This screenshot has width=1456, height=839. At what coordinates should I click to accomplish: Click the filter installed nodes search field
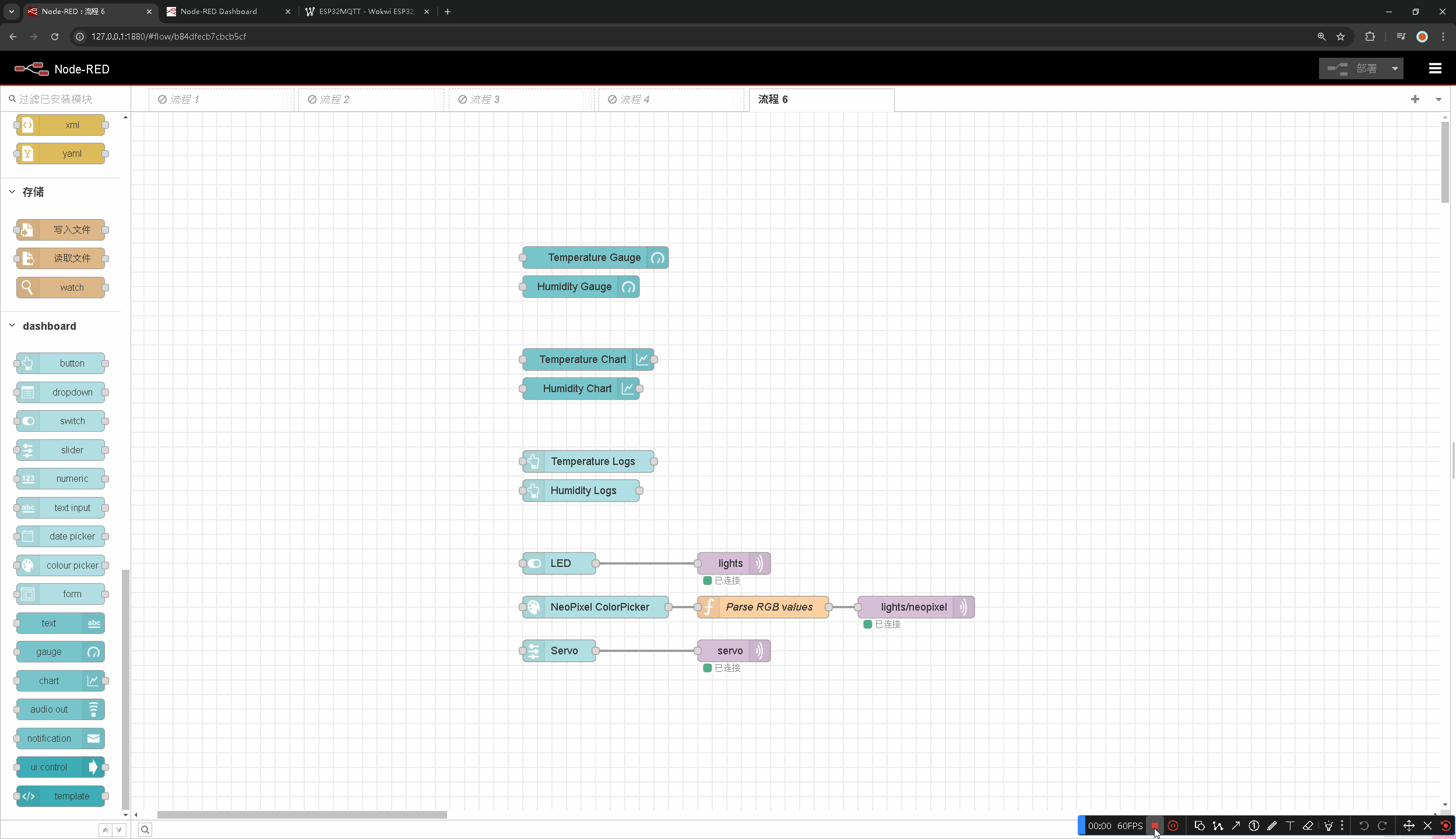click(x=64, y=99)
